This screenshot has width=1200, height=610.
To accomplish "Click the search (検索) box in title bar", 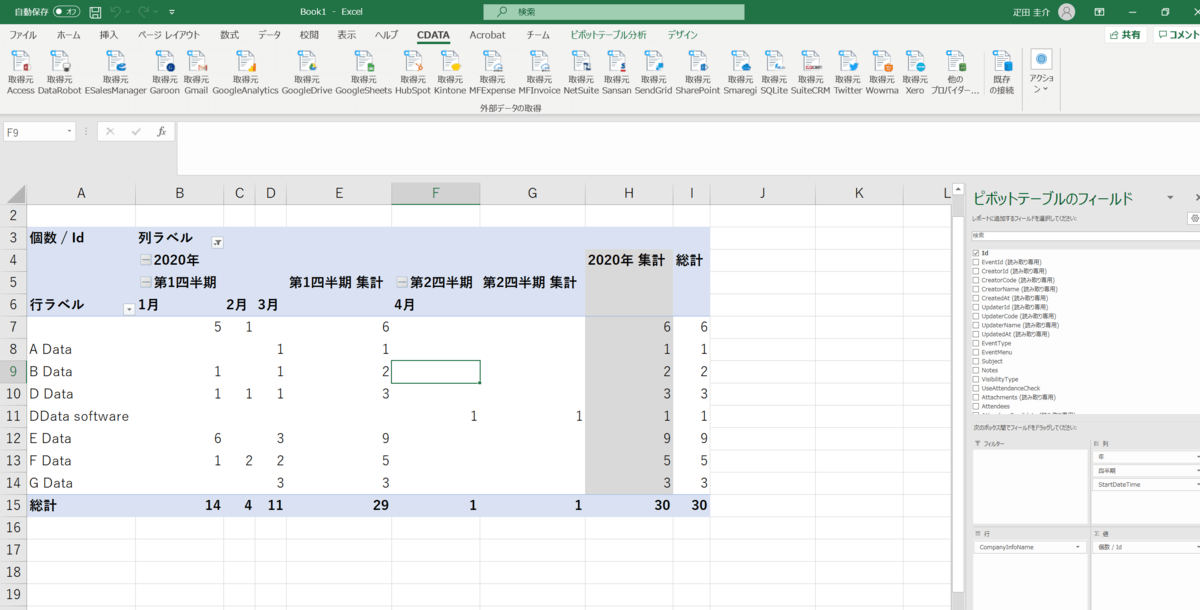I will pyautogui.click(x=614, y=12).
